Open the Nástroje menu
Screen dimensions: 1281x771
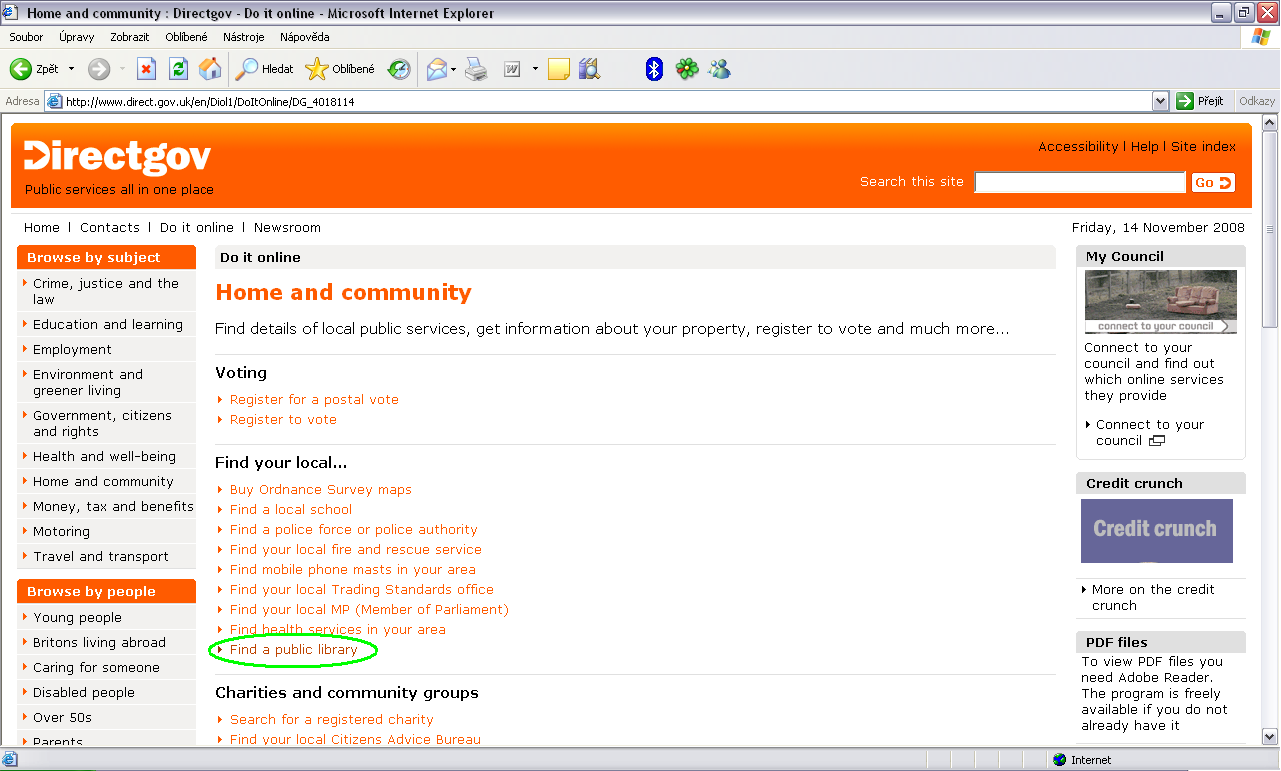(x=244, y=37)
